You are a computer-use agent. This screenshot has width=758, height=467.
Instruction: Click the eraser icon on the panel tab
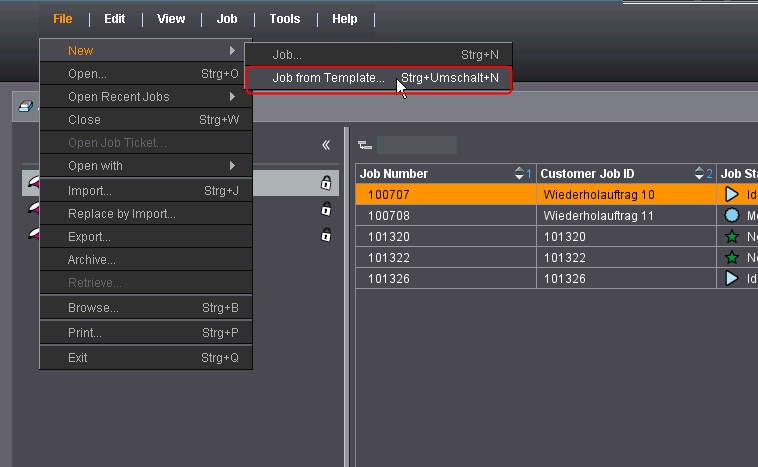(x=26, y=108)
